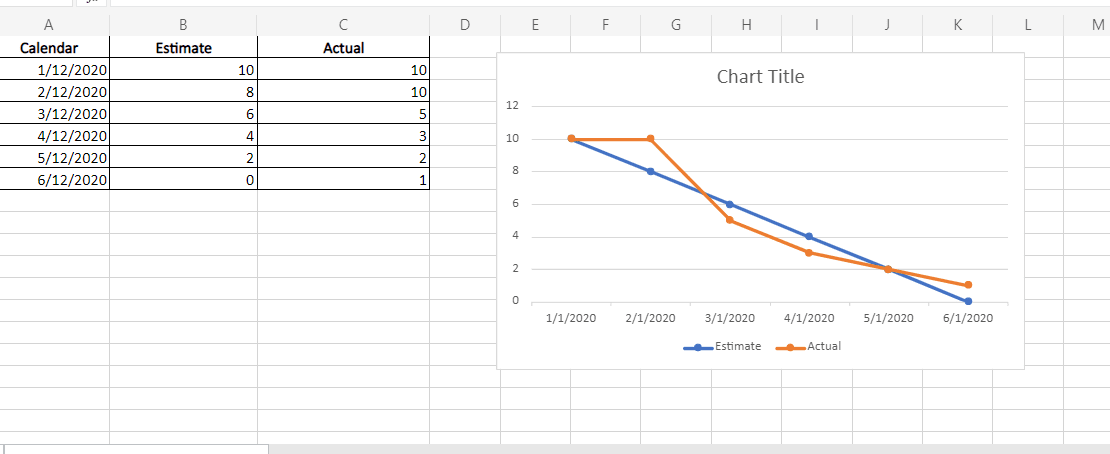Select Estimate value 6 in 3/12/2020 row
The image size is (1110, 454).
183,113
